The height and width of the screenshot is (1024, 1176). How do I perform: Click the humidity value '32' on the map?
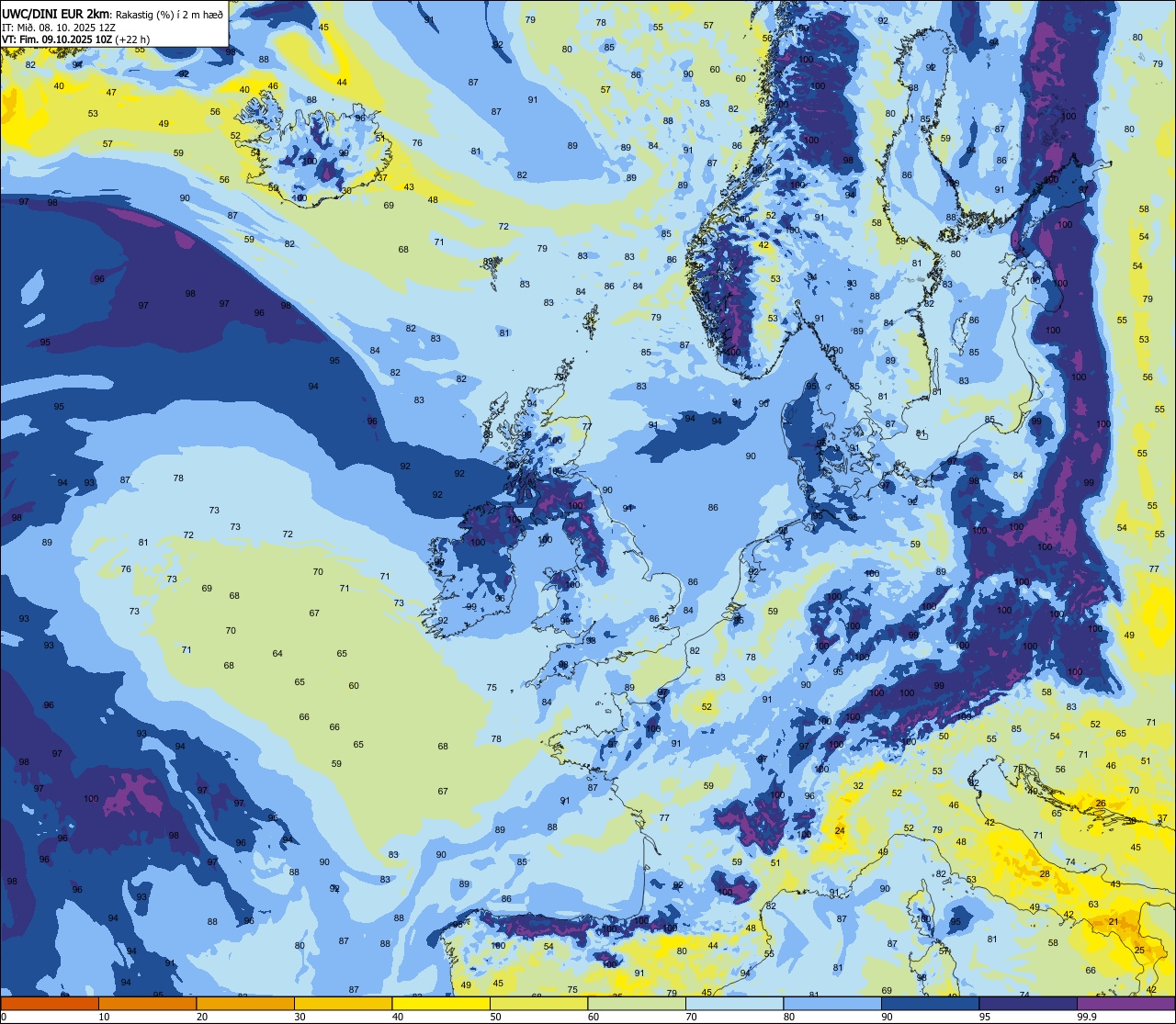[x=858, y=786]
